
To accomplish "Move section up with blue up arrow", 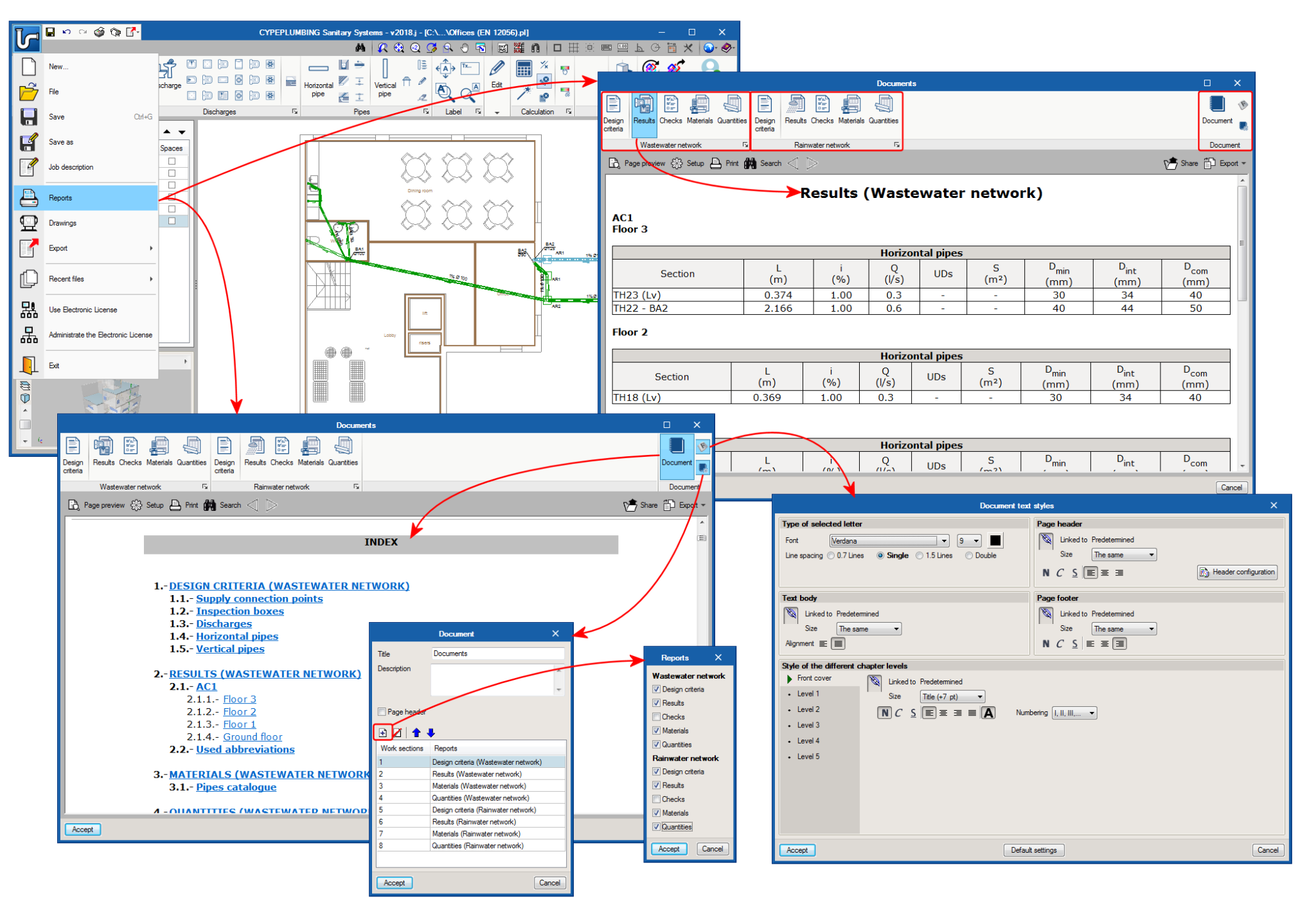I will click(416, 733).
